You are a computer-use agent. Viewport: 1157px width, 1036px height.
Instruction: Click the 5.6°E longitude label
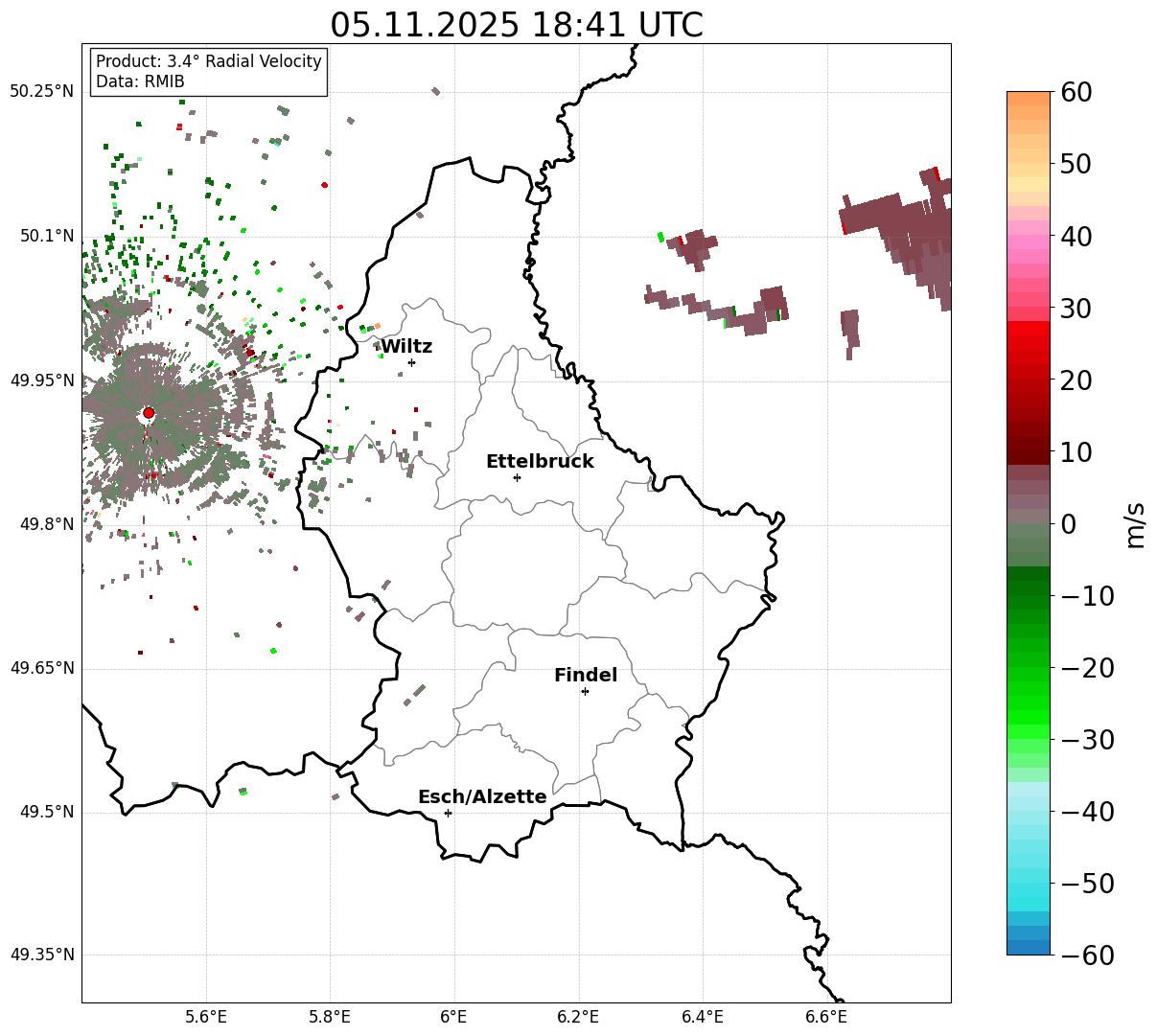tap(206, 1017)
